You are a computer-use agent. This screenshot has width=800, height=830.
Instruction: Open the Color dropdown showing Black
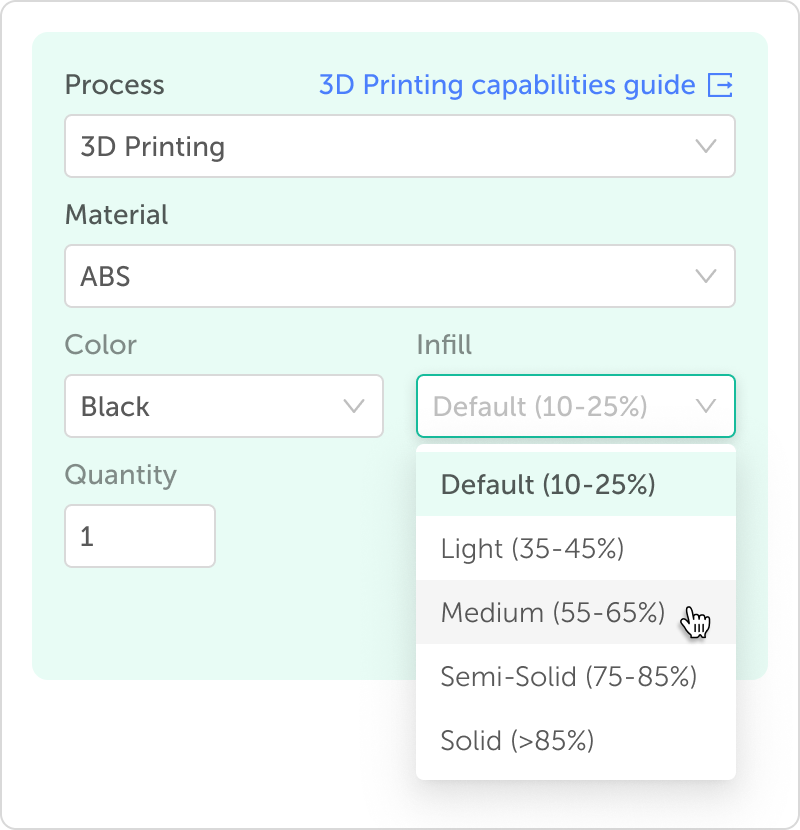[x=223, y=406]
